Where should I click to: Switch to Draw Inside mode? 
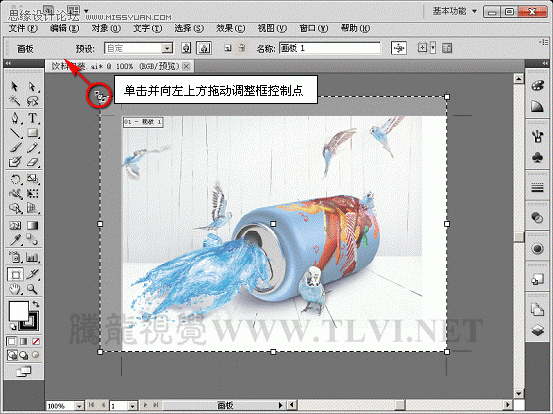[x=36, y=355]
